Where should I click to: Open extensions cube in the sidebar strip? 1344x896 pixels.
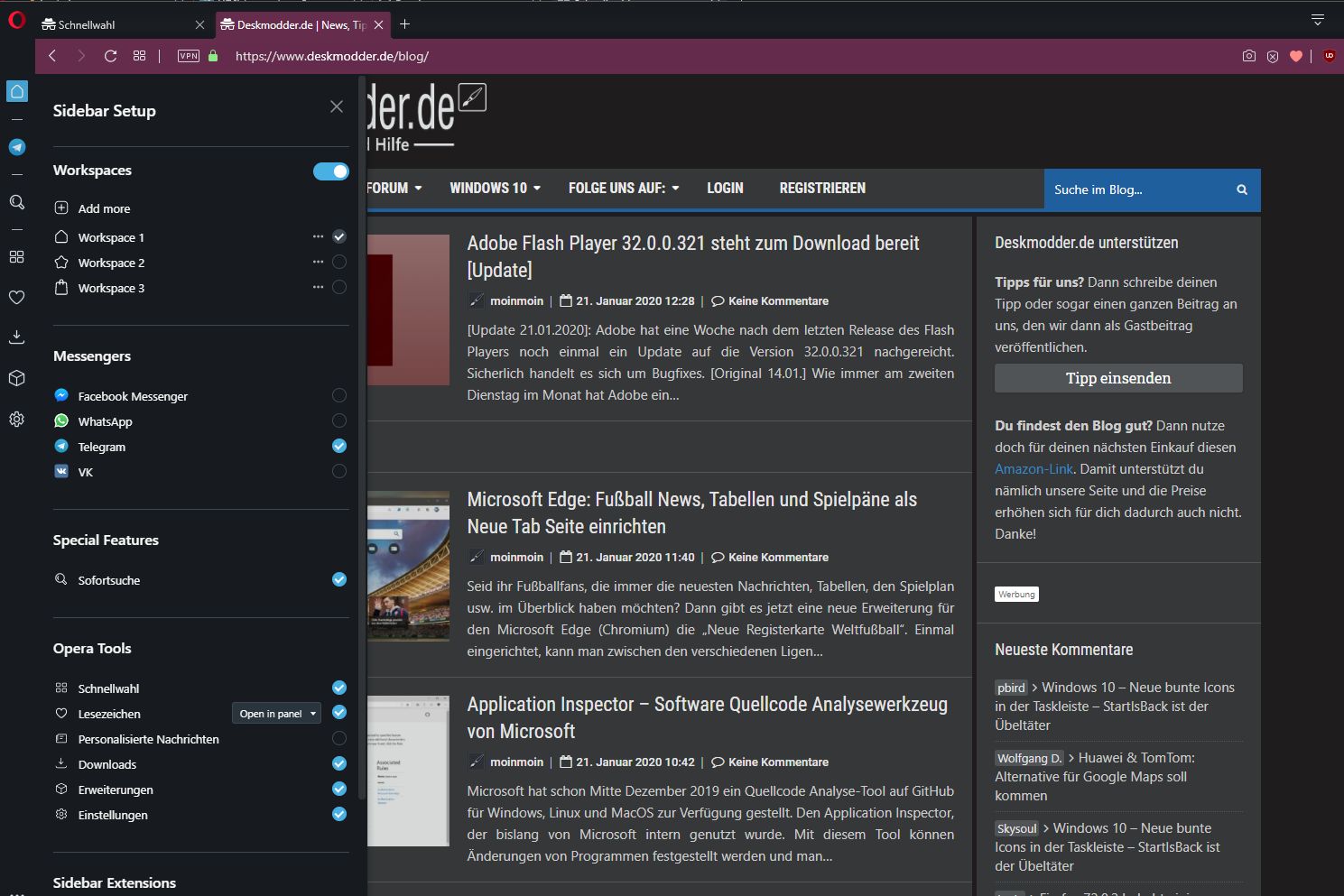pos(17,378)
